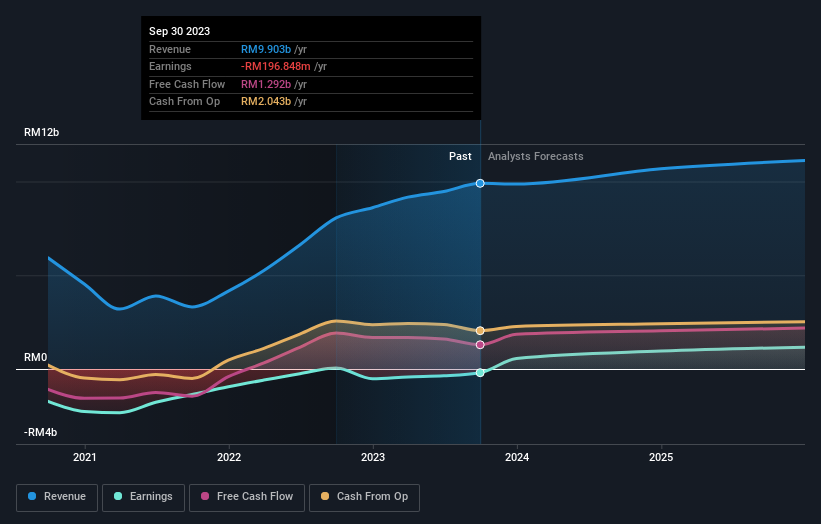Viewport: 821px width, 524px height.
Task: Click the RM2.043b cash from op value
Action: [266, 102]
